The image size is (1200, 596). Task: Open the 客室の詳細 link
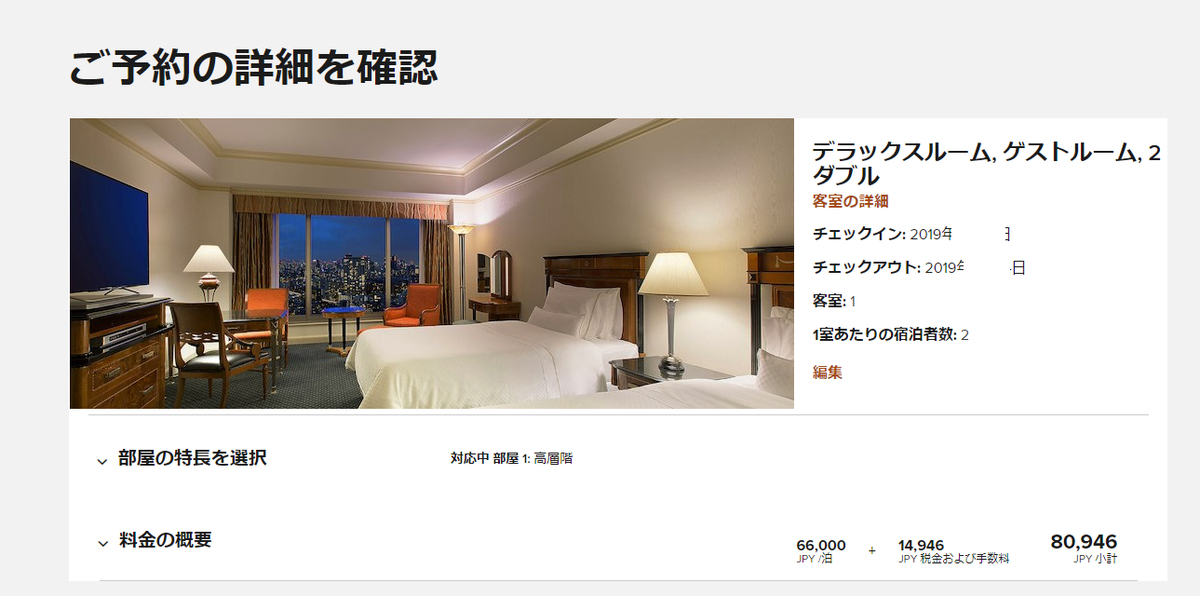tap(851, 201)
